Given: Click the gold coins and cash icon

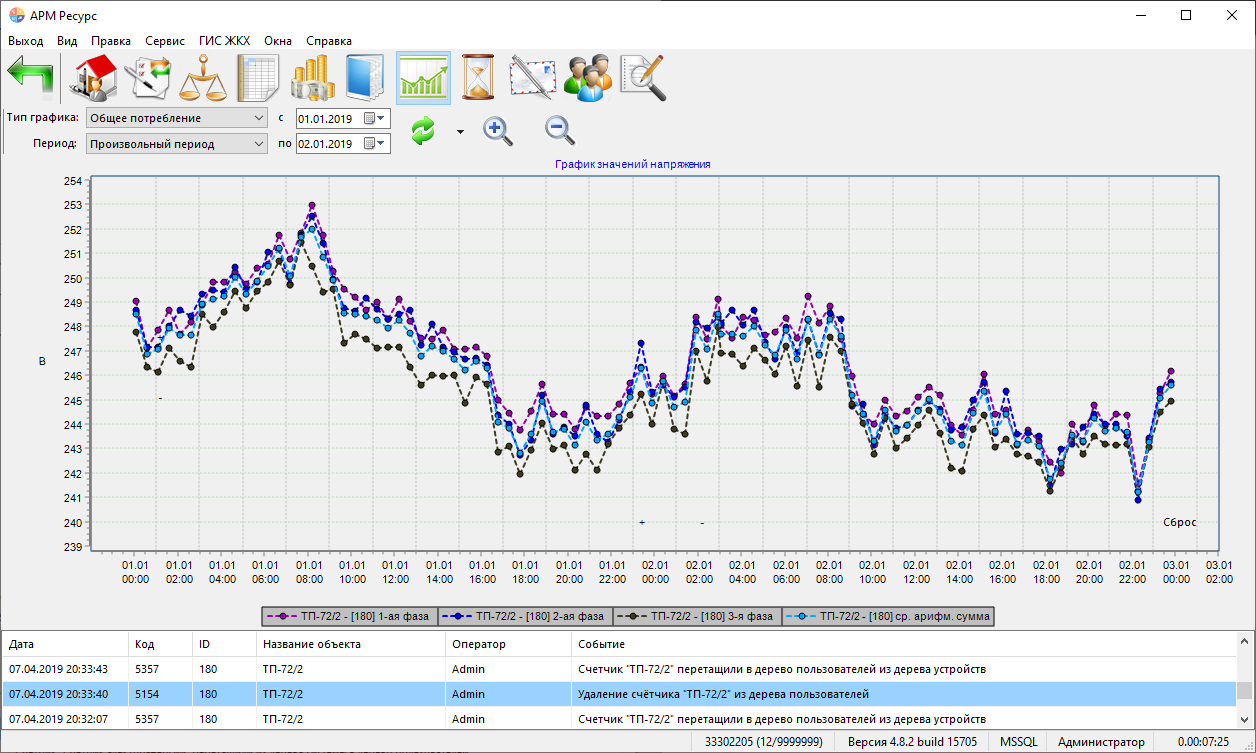Looking at the screenshot, I should 313,78.
